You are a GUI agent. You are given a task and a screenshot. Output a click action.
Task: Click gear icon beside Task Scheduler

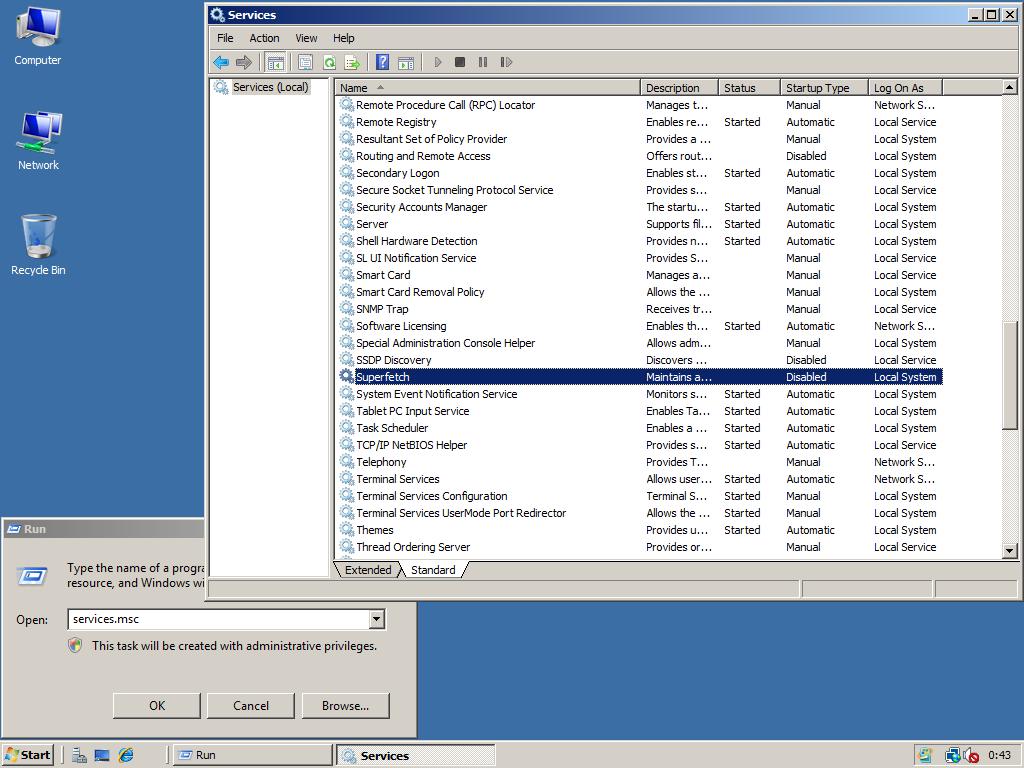(347, 428)
